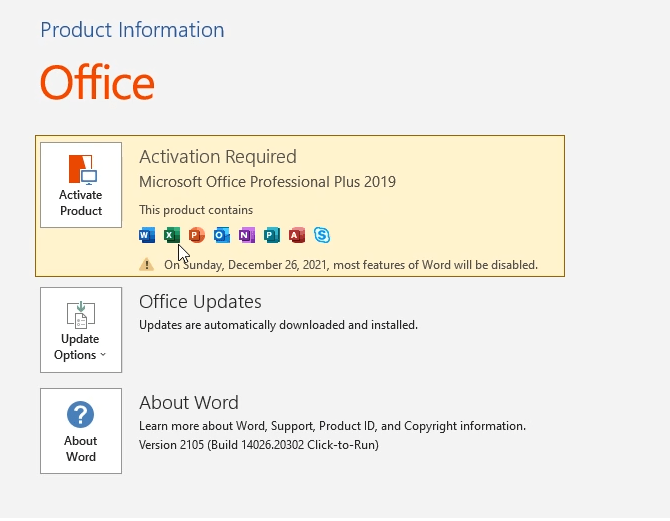The height and width of the screenshot is (521, 670).
Task: Click the Excel app icon
Action: pos(172,235)
